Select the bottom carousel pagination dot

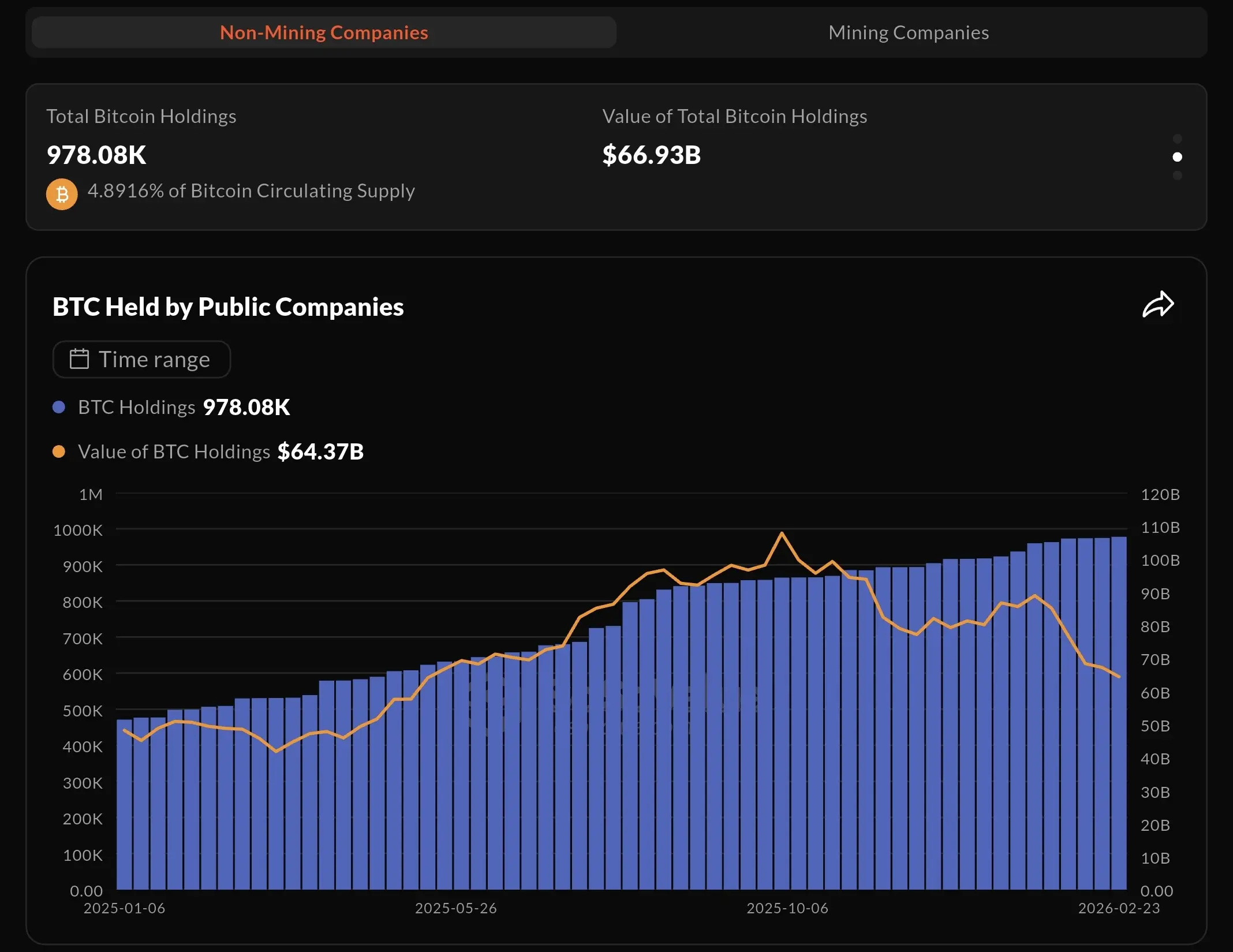coord(1178,176)
